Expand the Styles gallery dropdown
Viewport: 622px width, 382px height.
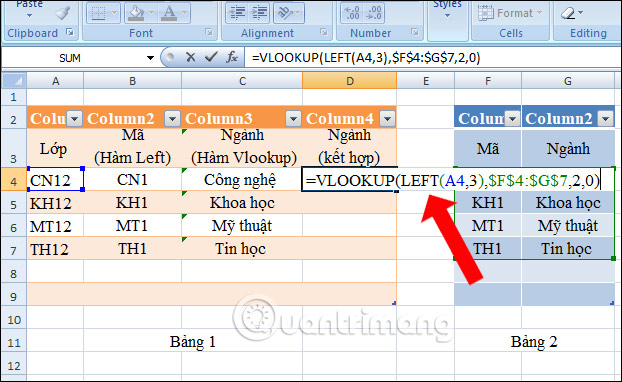tap(447, 16)
